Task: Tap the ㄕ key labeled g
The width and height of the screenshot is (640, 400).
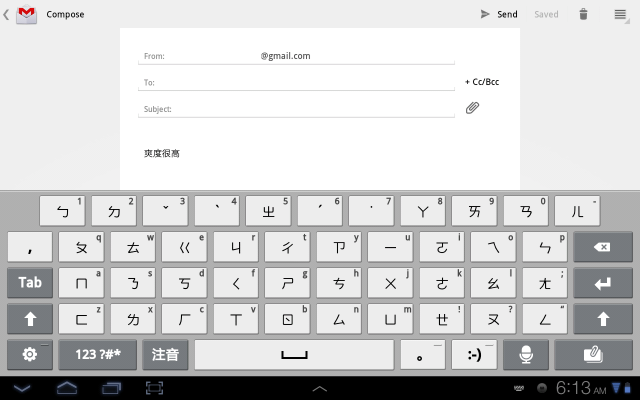Action: point(287,283)
